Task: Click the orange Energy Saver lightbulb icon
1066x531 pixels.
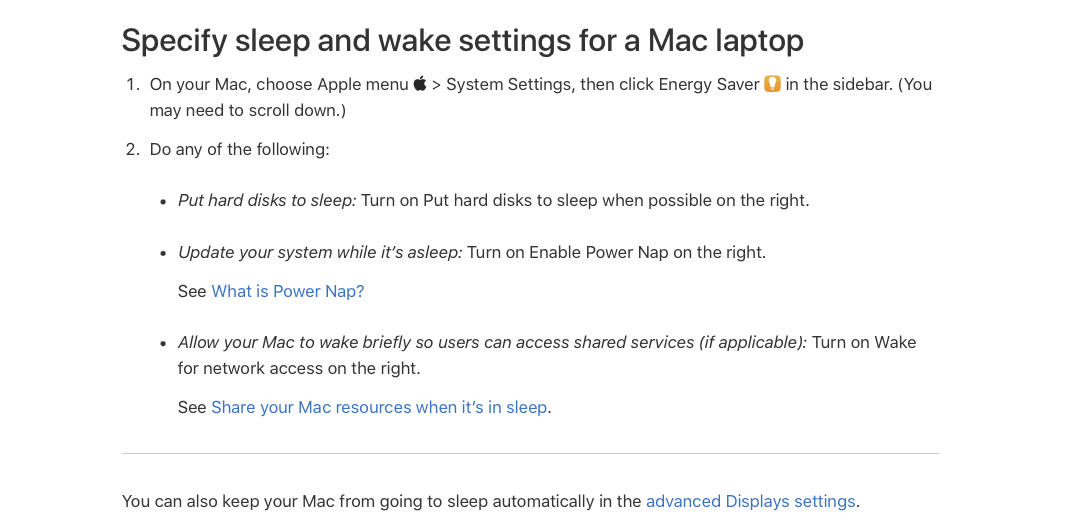Action: click(x=772, y=84)
